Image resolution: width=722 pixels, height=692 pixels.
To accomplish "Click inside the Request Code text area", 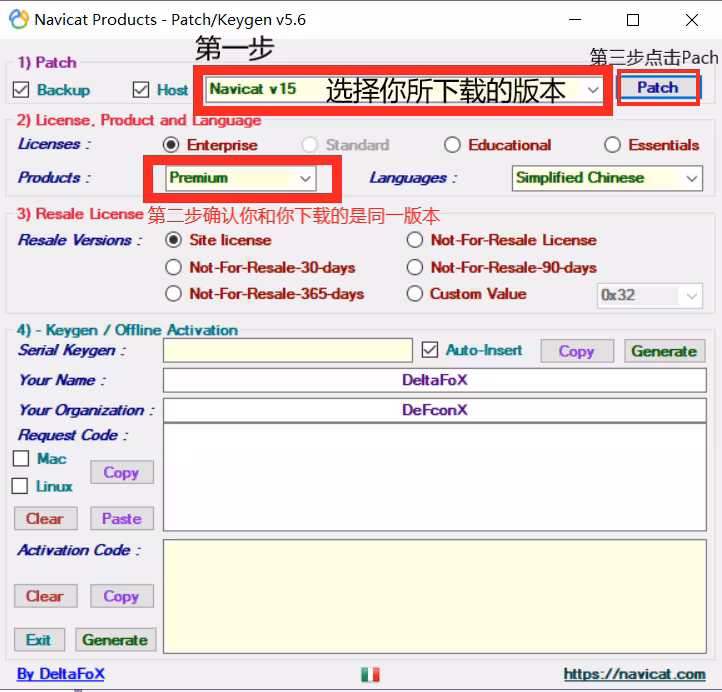I will pos(435,477).
